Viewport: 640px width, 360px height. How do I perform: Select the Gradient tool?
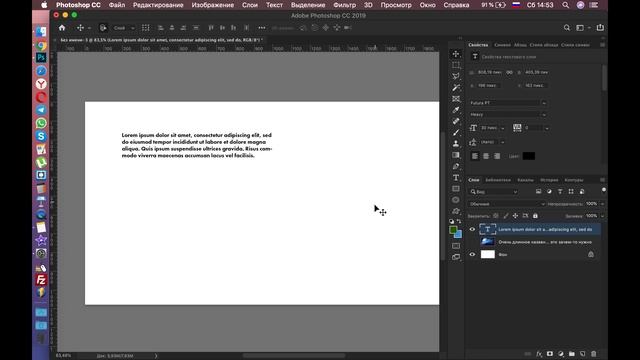tap(456, 155)
